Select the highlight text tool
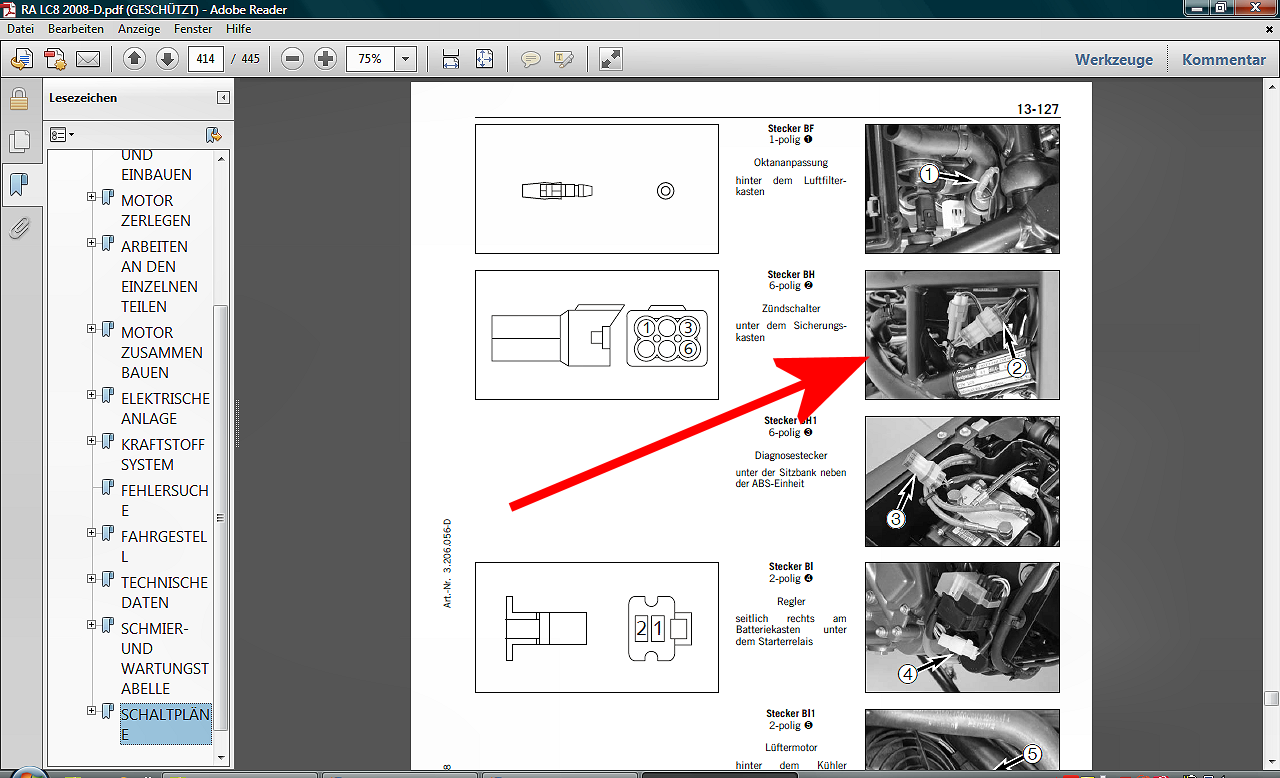Viewport: 1280px width, 778px height. click(563, 59)
